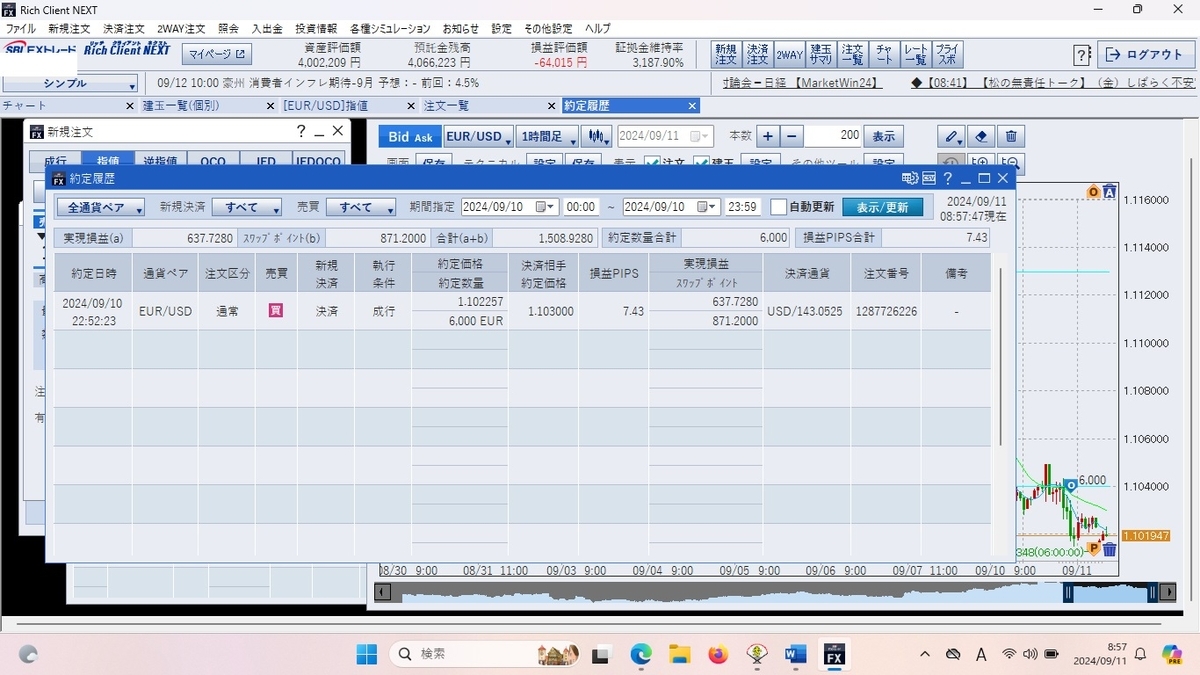Open the start date picker 2024/09/10
1200x675 pixels.
click(547, 207)
